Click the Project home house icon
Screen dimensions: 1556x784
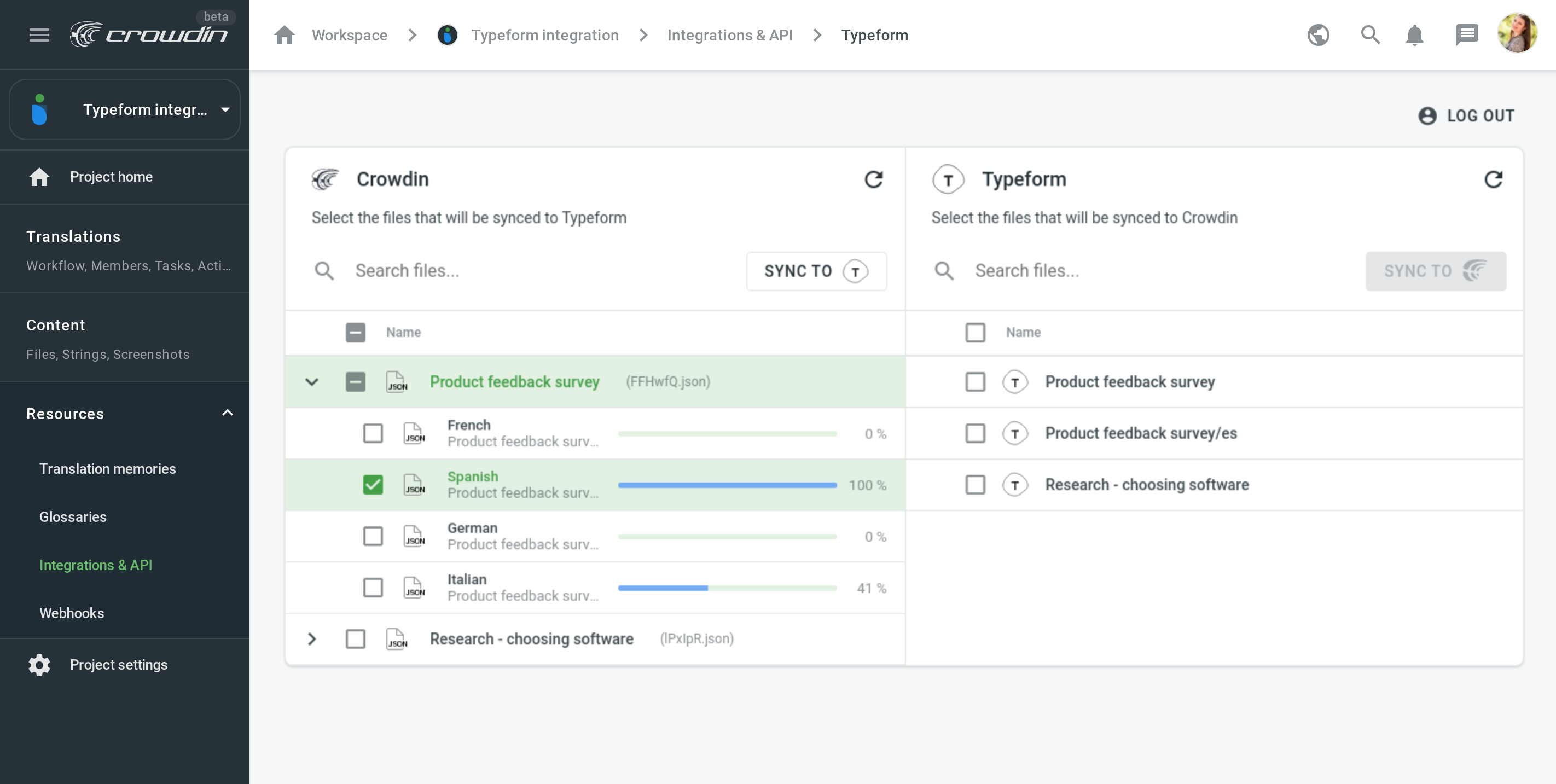[x=39, y=177]
